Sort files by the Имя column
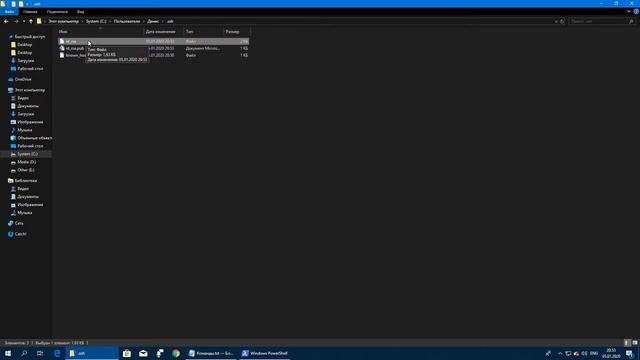640x360 pixels. click(x=100, y=31)
